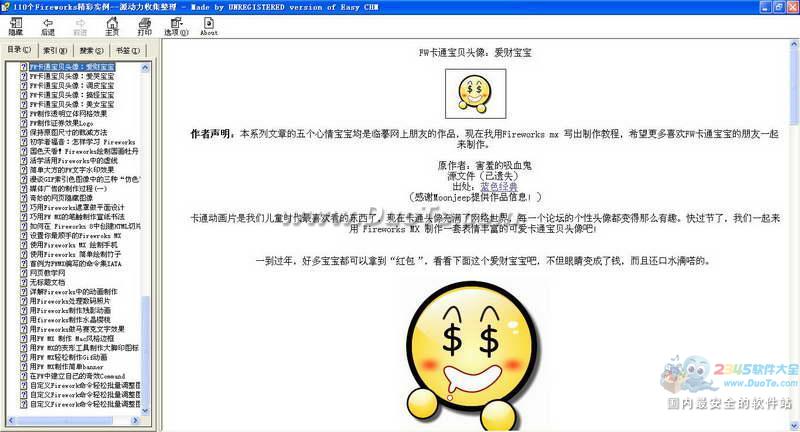The image size is (800, 432).
Task: Open topic 在FW中建立自己的特效Command
Action: pos(77,375)
